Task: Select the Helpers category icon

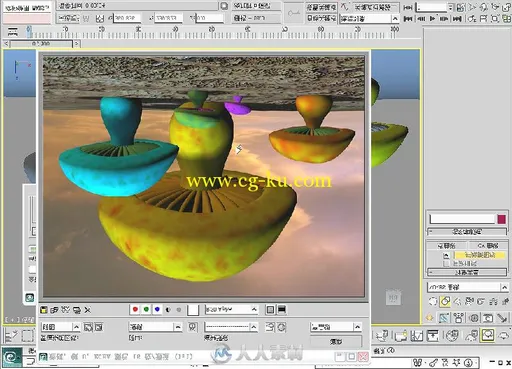Action: coord(481,302)
